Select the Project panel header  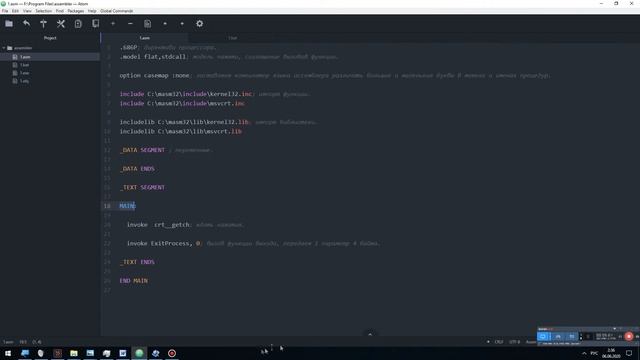coord(50,38)
